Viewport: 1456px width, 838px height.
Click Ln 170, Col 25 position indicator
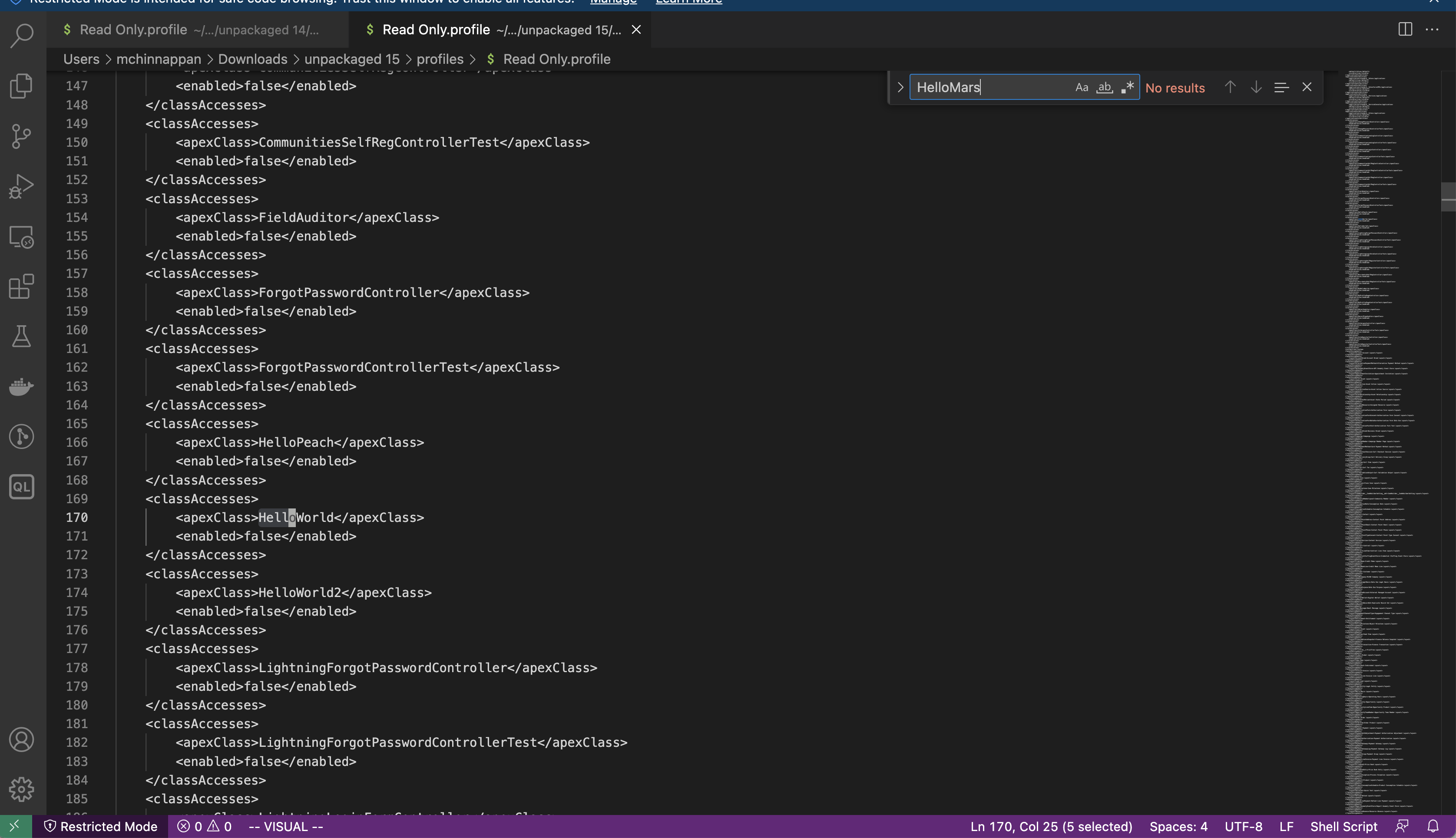pos(1051,826)
